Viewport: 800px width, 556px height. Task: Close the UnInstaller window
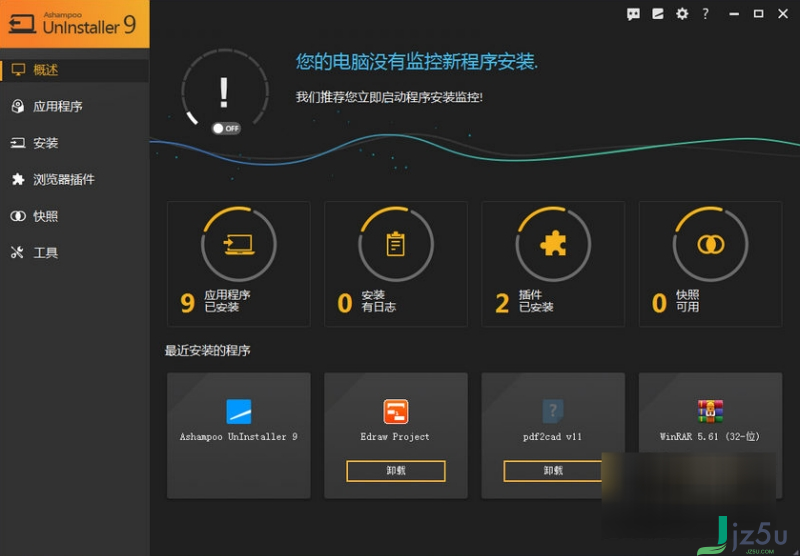coord(783,14)
